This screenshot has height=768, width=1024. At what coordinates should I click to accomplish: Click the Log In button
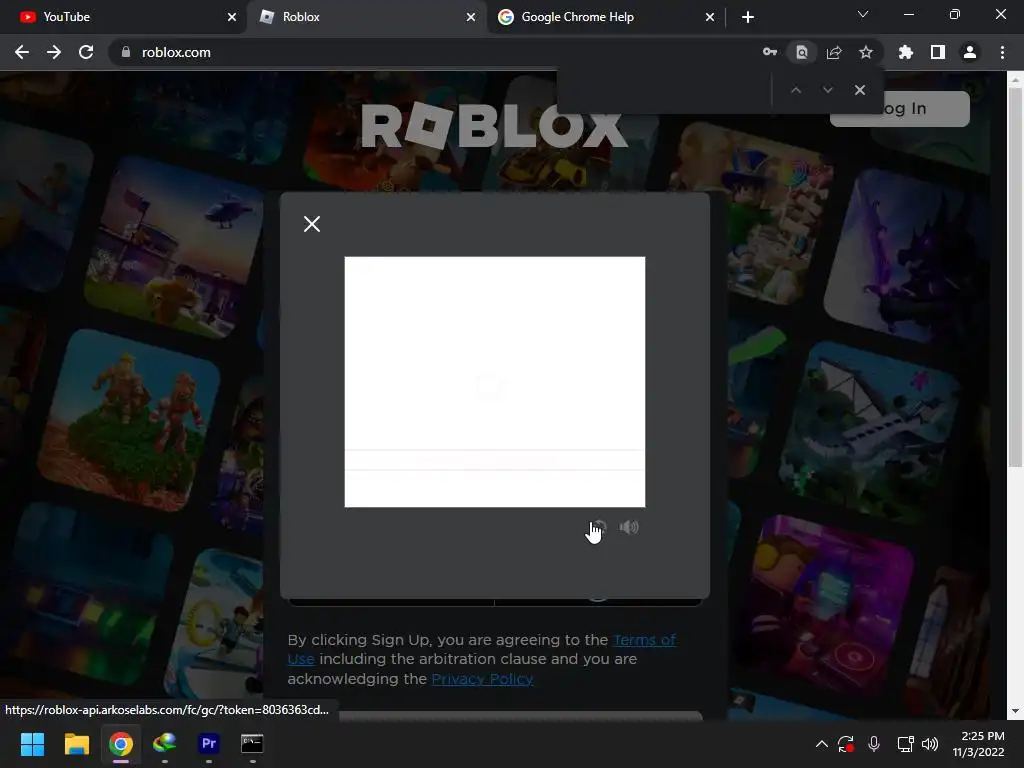pos(899,108)
